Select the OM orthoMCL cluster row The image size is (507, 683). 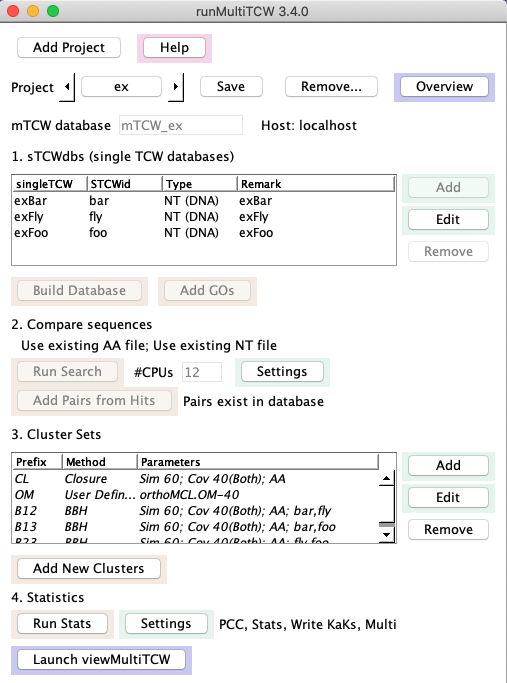click(196, 495)
